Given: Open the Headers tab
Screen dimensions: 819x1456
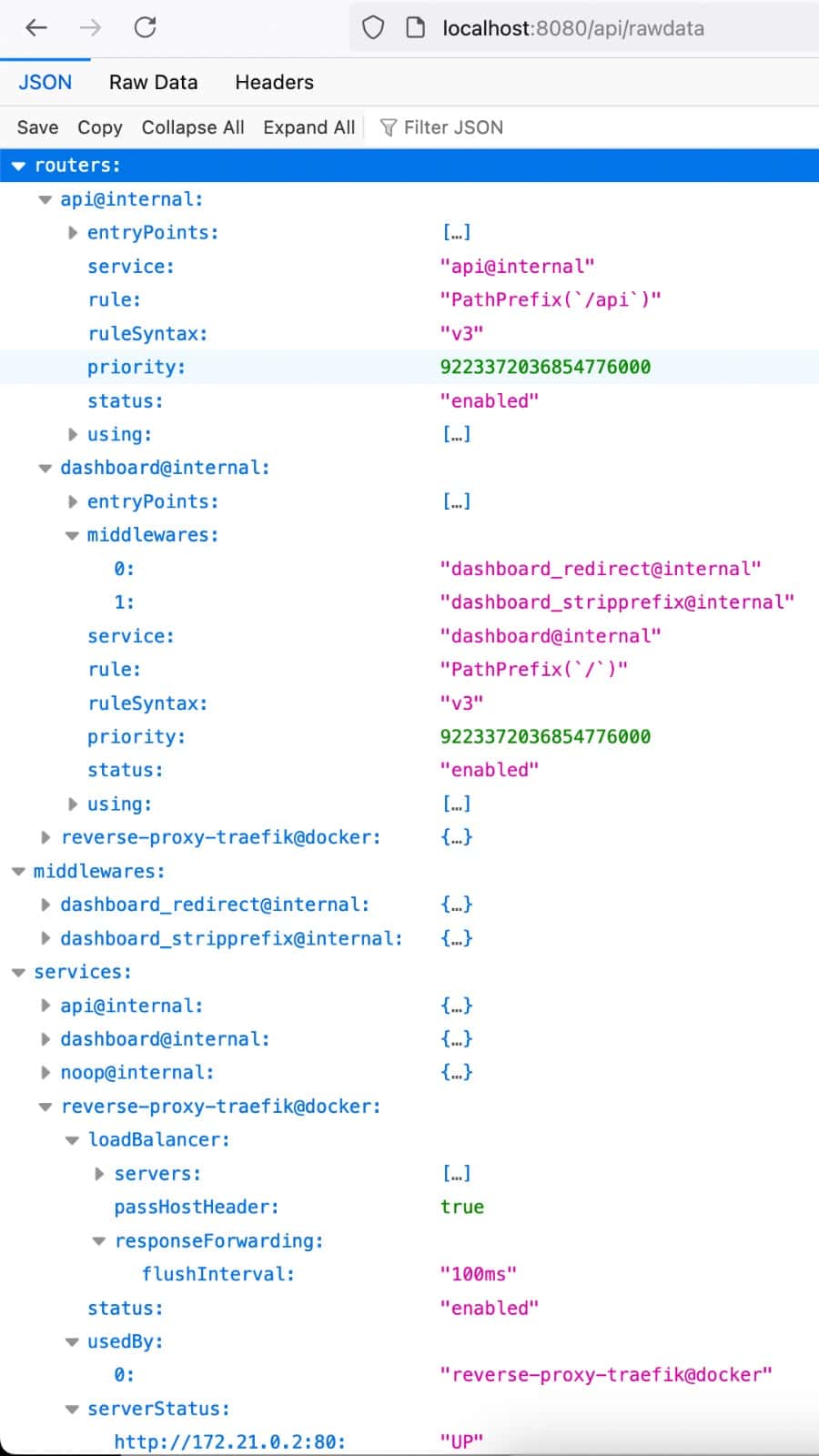Looking at the screenshot, I should point(273,82).
